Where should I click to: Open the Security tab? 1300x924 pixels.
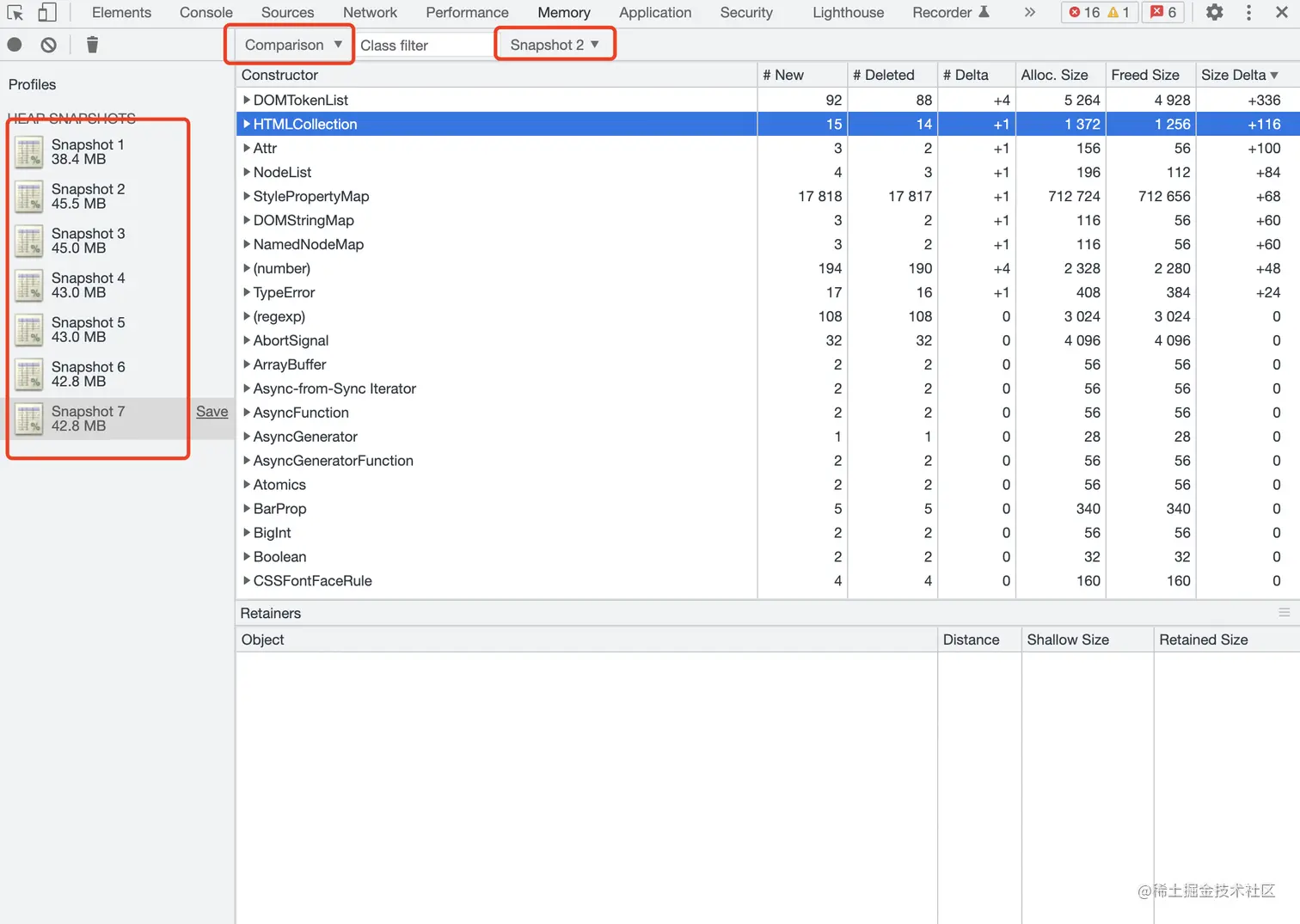pos(746,13)
